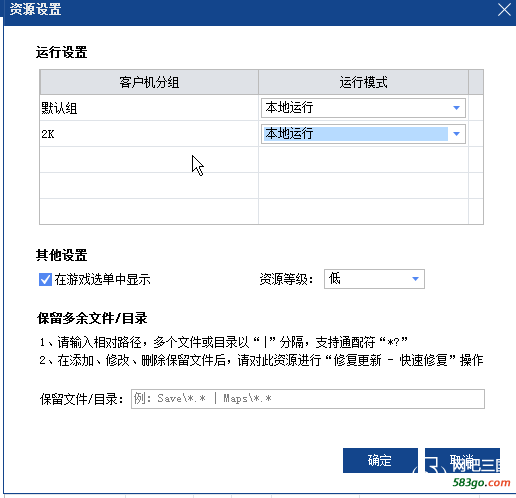This screenshot has width=516, height=498.
Task: Open the 运行模式 dropdown arrow for 2K
Action: [456, 134]
